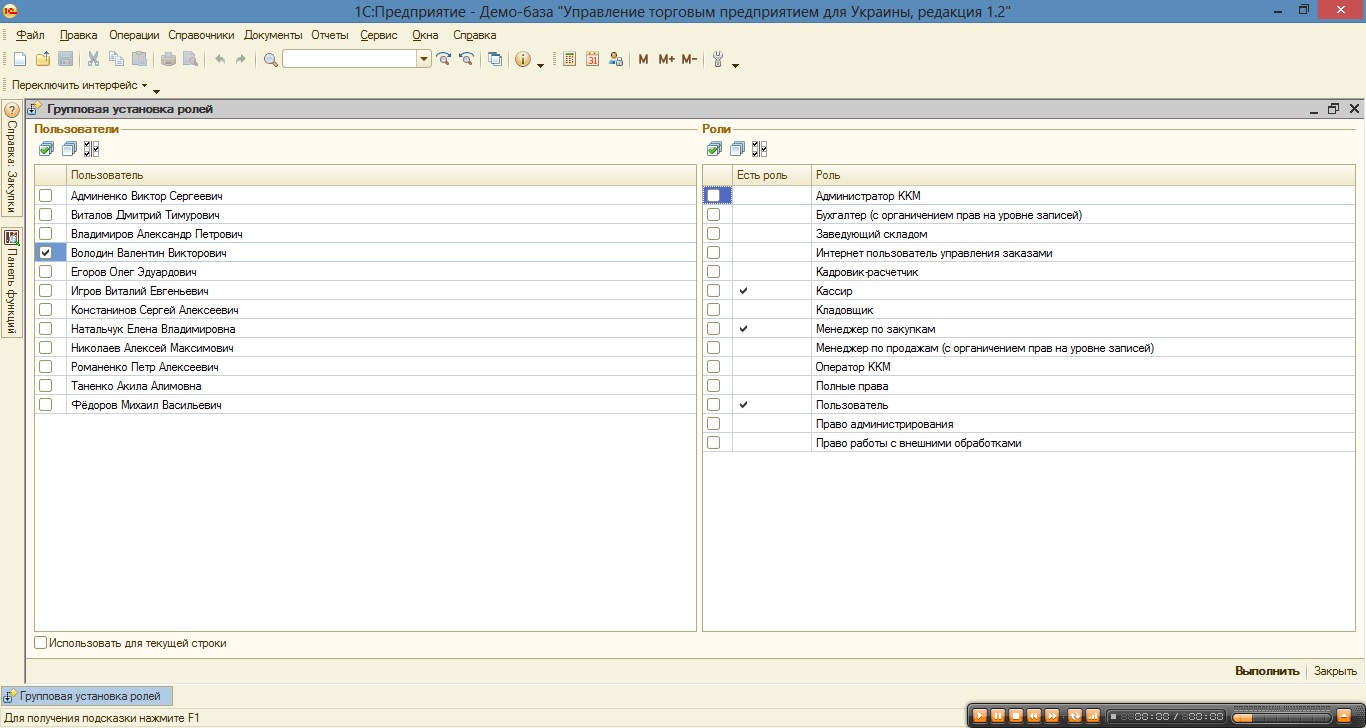Click the Help info icon
The image size is (1366, 728).
(523, 59)
